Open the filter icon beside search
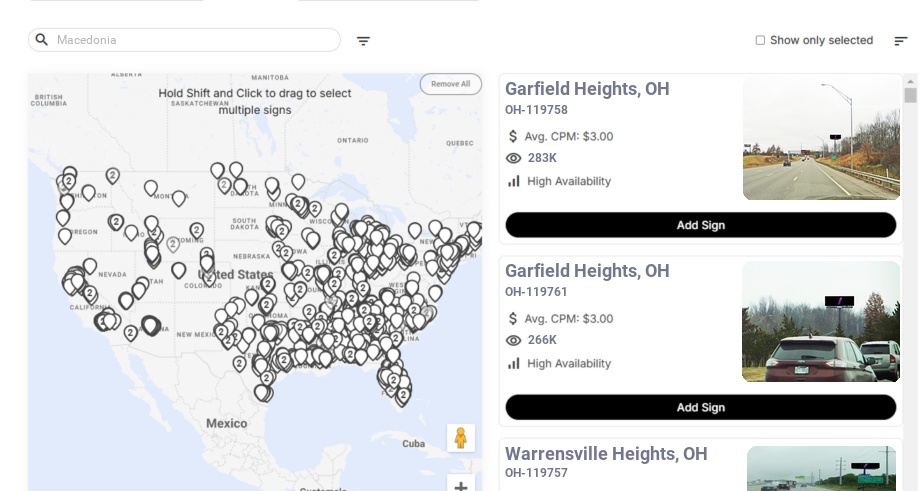The image size is (920, 491). pyautogui.click(x=363, y=41)
